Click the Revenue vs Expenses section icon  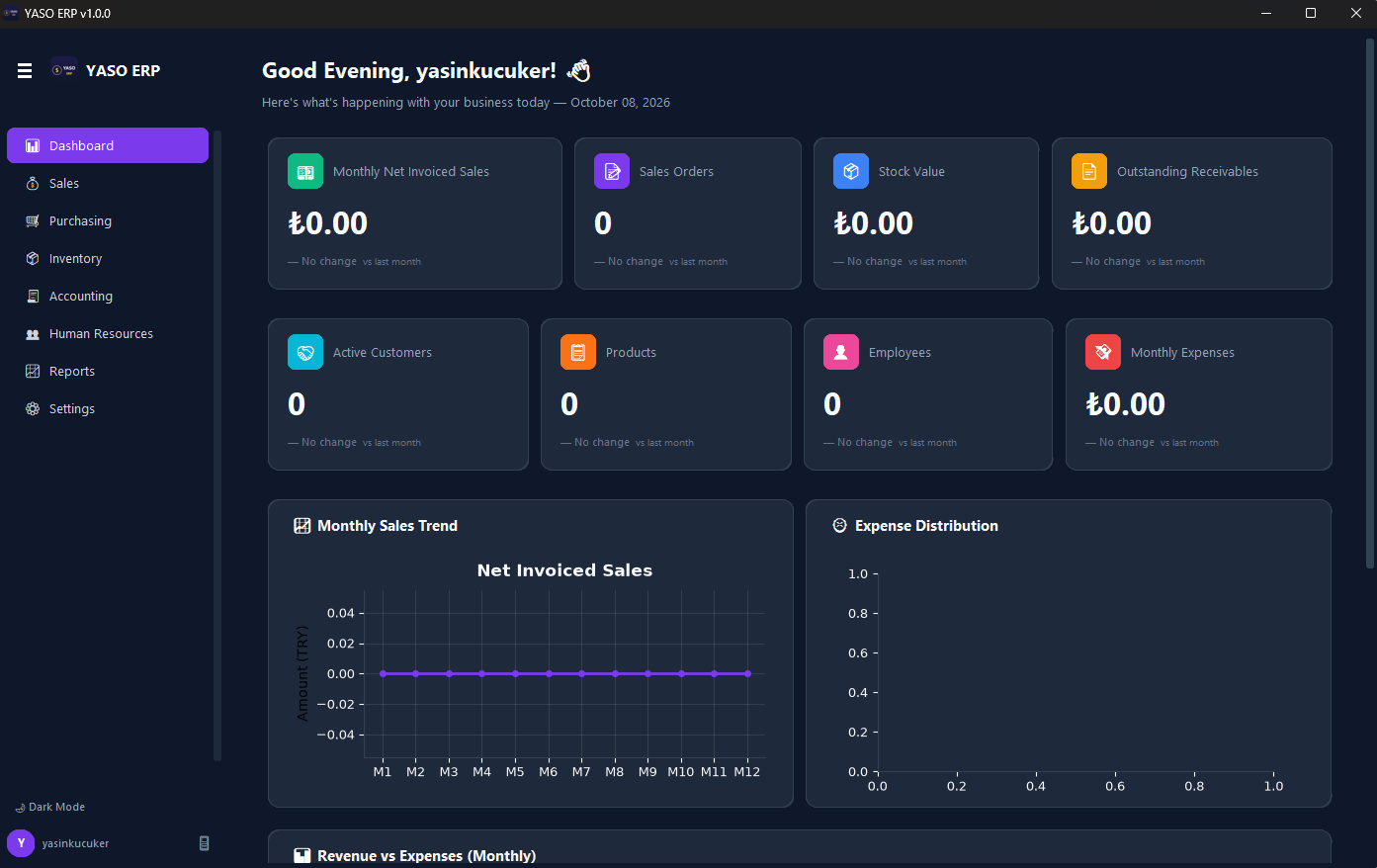point(302,856)
